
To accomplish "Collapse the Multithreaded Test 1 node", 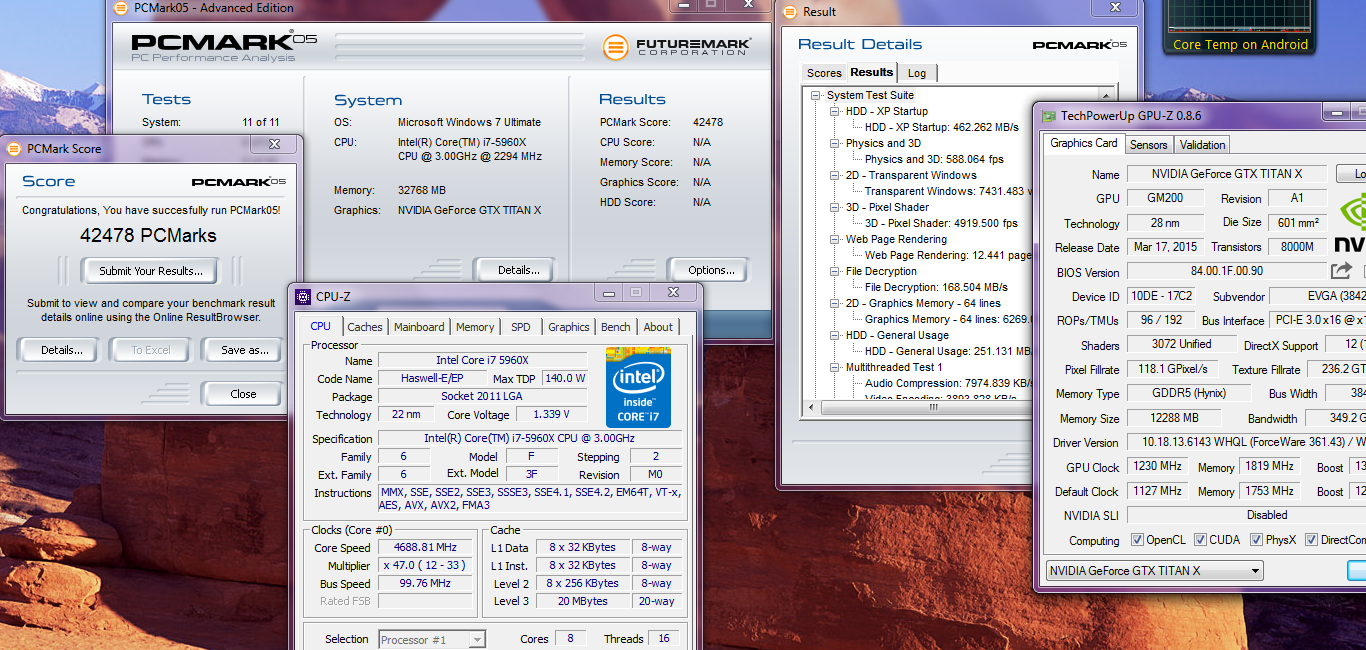I will (x=835, y=367).
